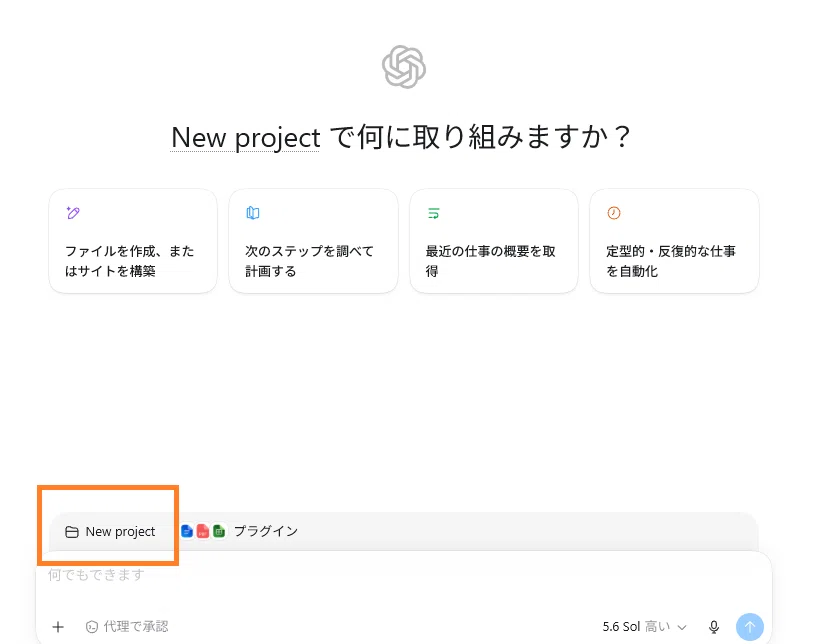Click the folder icon beside New project
The image size is (823, 644).
click(72, 532)
